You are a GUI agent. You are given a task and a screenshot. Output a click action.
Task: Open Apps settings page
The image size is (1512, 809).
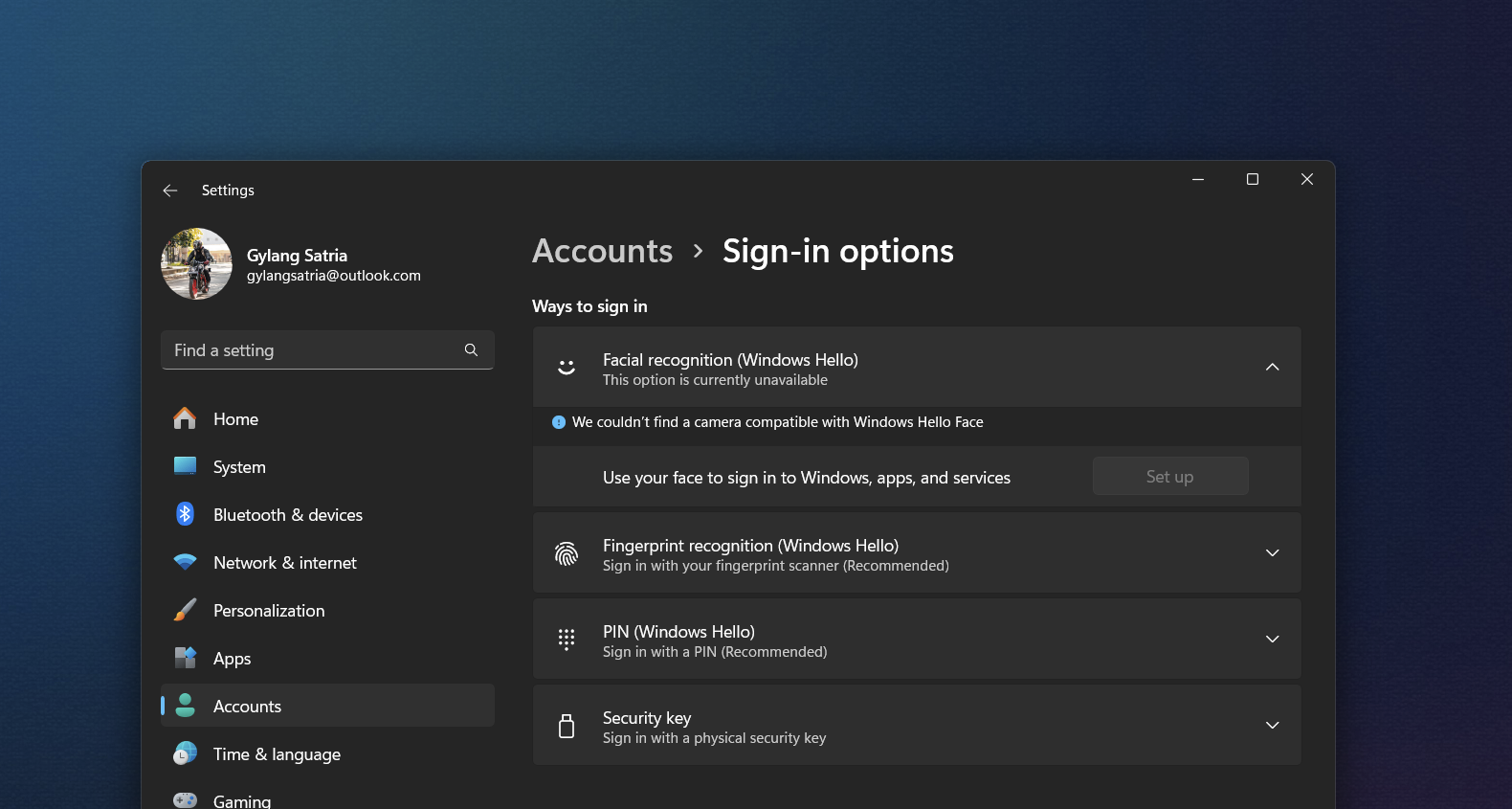(327, 658)
